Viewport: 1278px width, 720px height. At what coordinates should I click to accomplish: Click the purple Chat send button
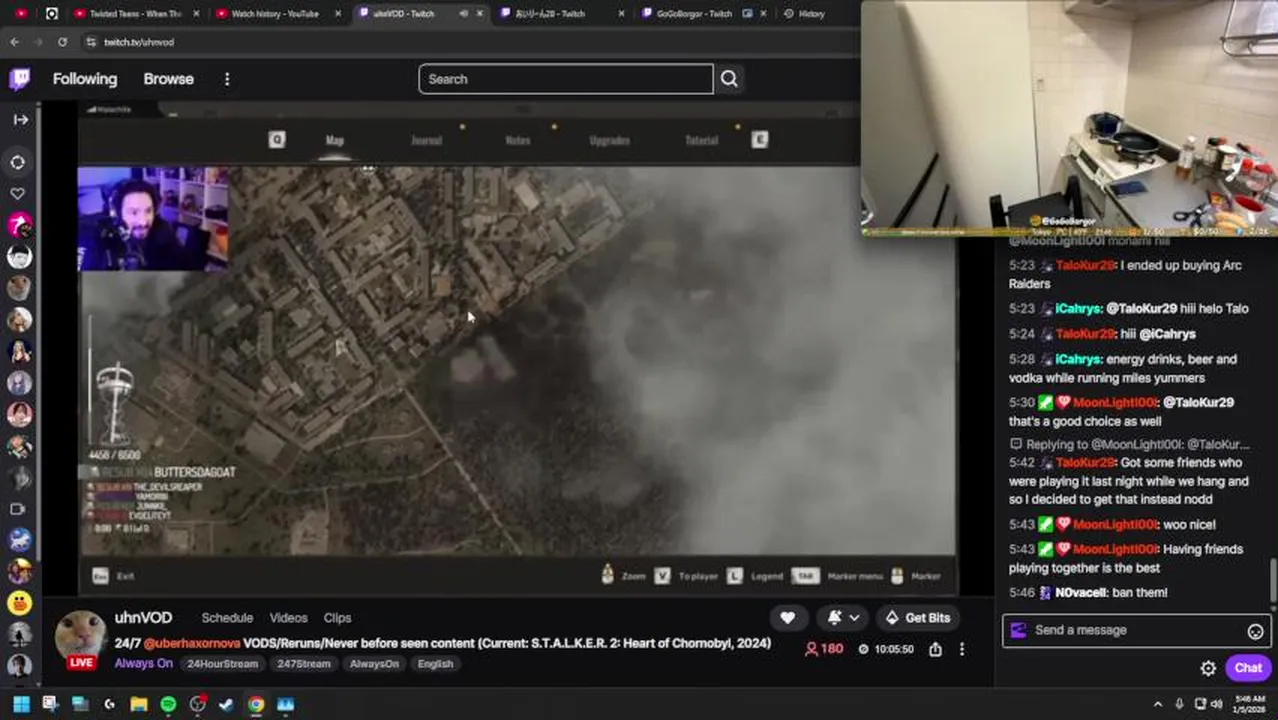click(x=1248, y=668)
